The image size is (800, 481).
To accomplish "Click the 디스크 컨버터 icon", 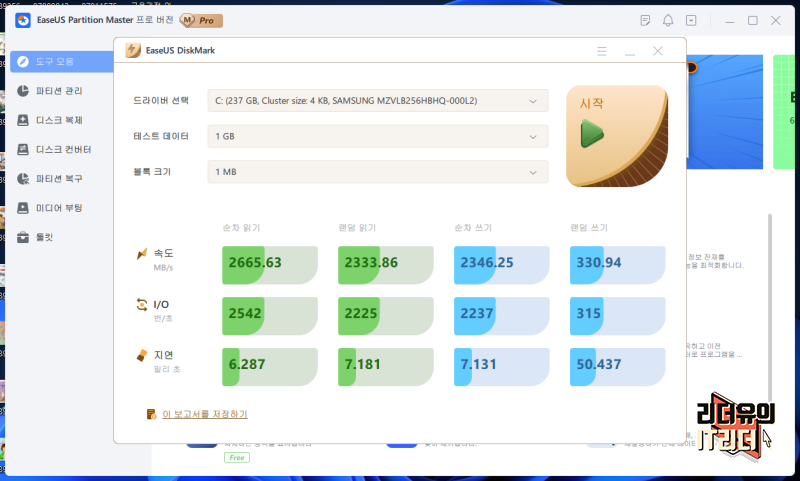I will pyautogui.click(x=22, y=149).
